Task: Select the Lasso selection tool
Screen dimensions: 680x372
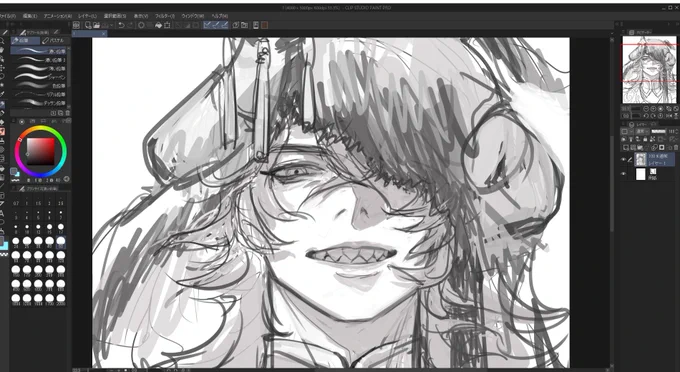Action: 2,76
